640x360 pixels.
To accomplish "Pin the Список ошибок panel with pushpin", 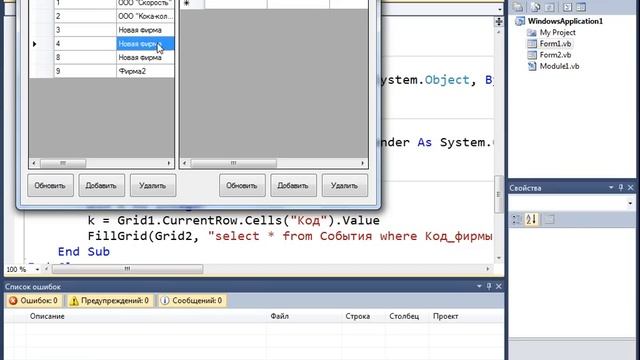I will click(x=489, y=286).
